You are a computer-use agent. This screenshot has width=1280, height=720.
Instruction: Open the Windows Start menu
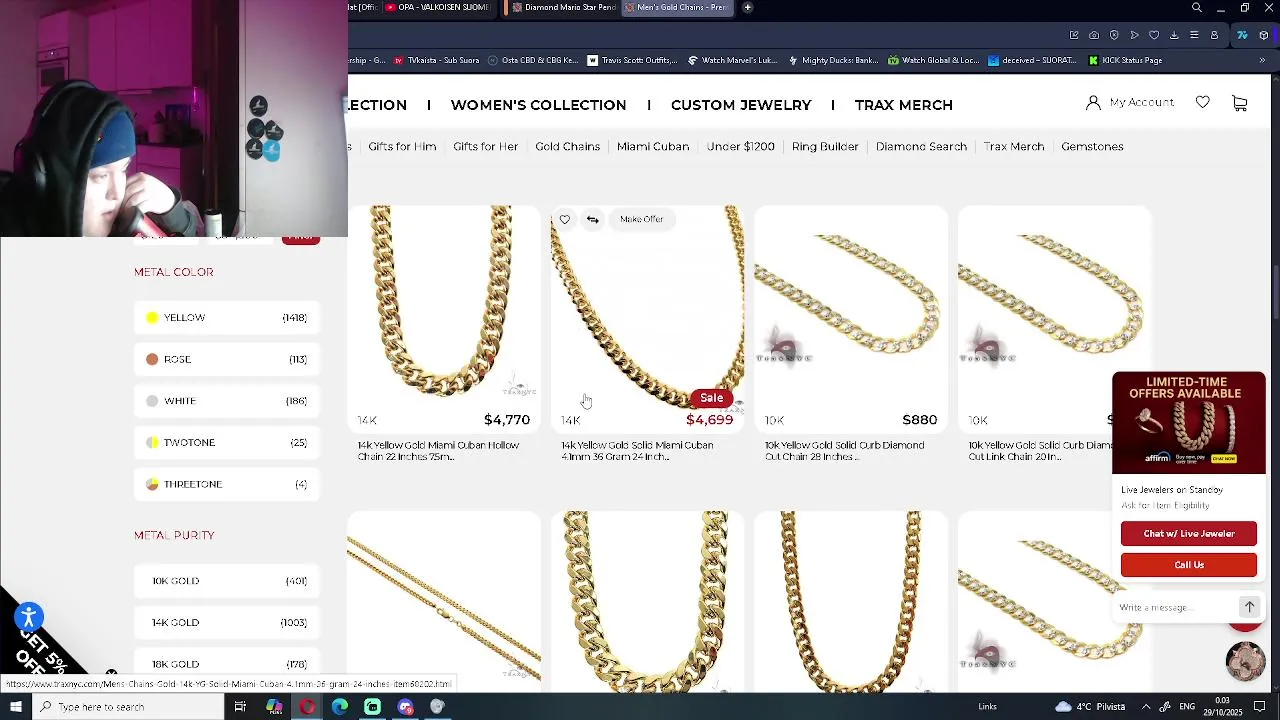pos(16,707)
